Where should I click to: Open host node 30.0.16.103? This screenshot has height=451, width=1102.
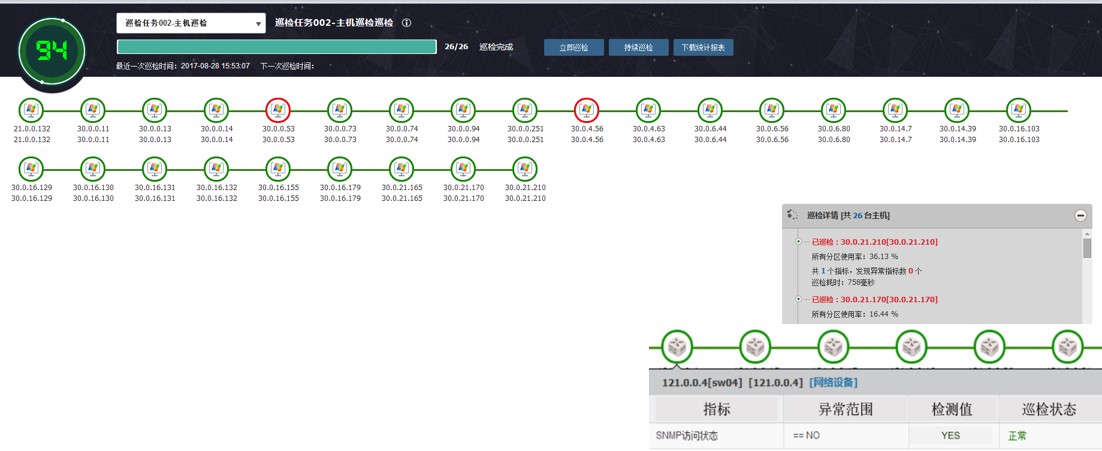pos(1018,110)
